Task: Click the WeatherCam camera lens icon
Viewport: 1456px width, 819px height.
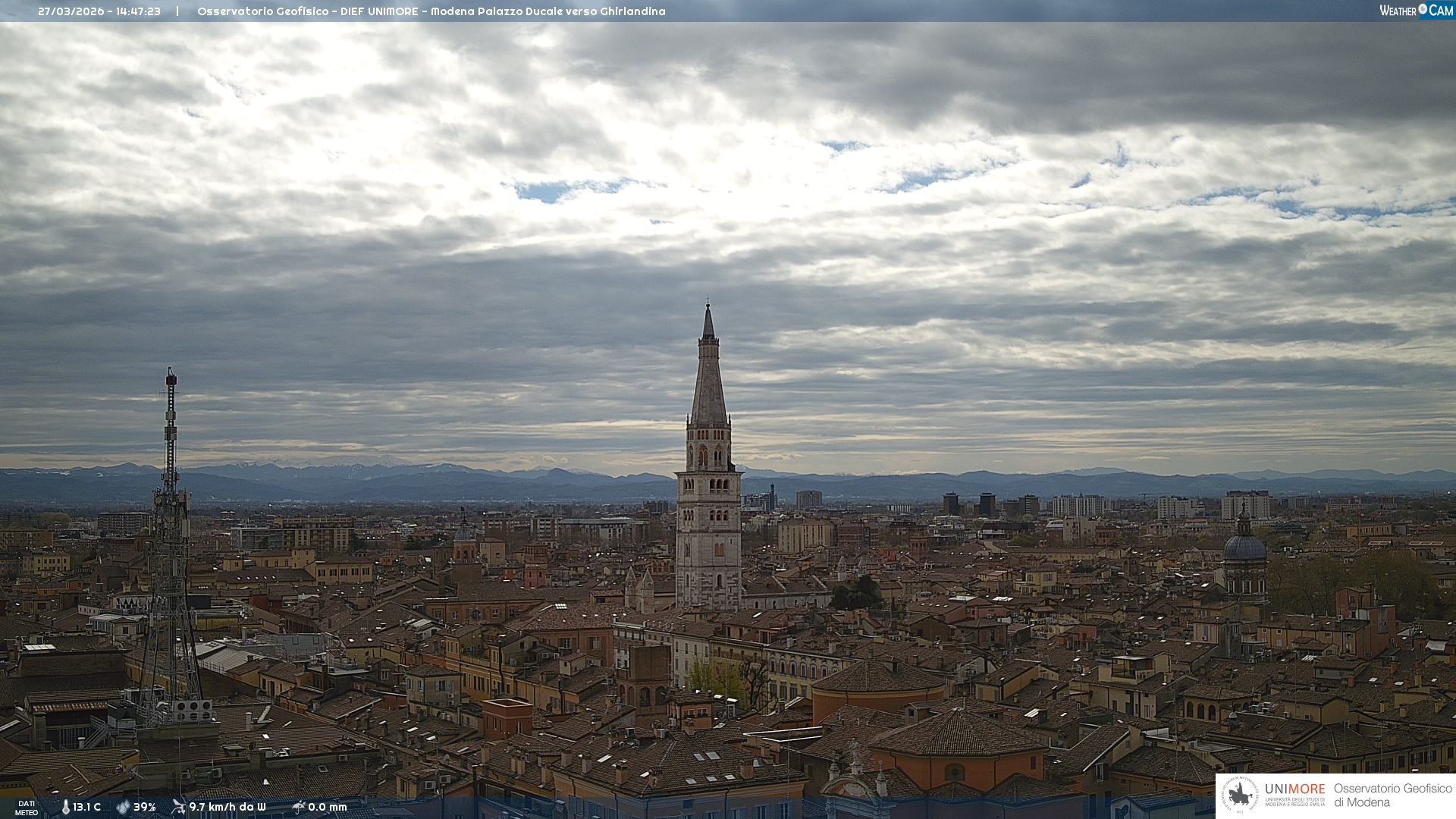Action: pyautogui.click(x=1423, y=9)
